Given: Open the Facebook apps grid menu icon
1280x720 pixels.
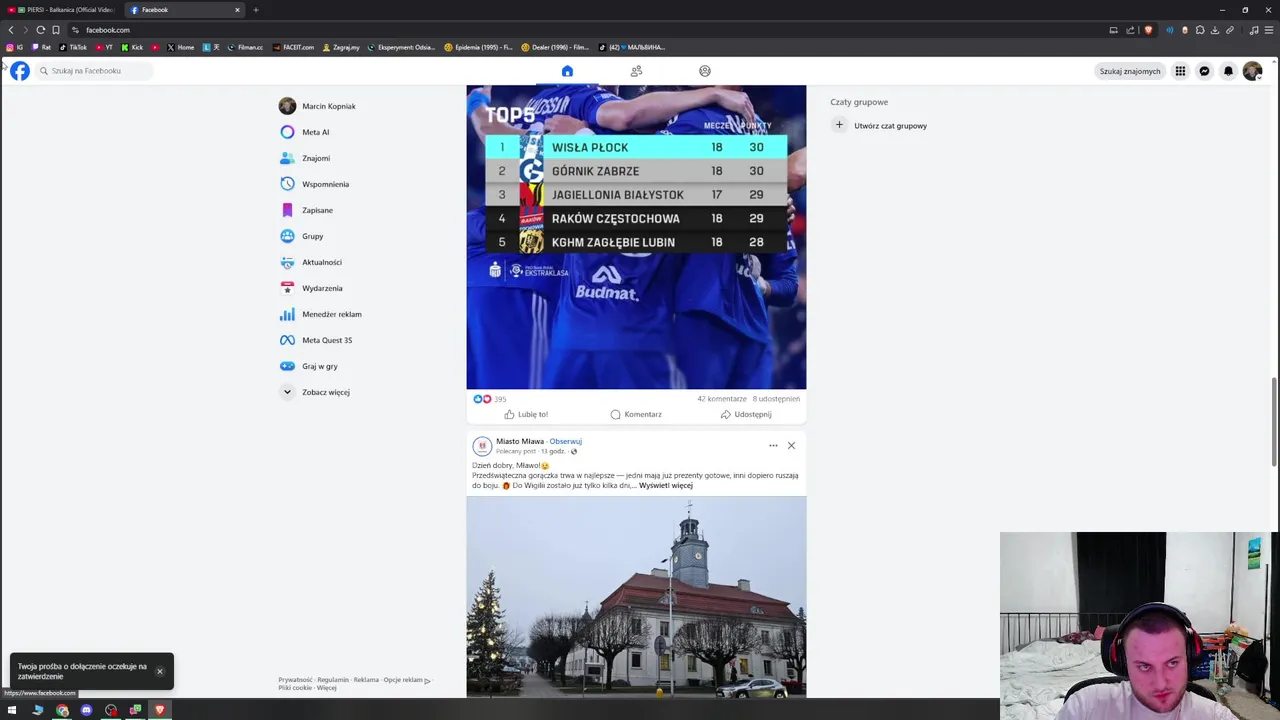Looking at the screenshot, I should coord(1180,71).
